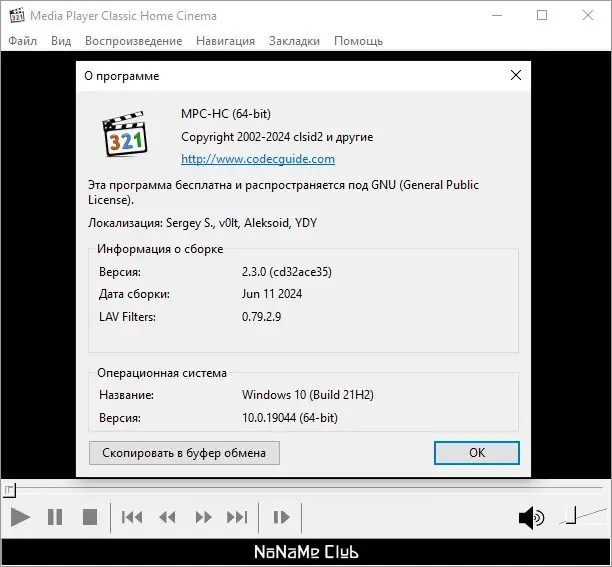Click the О программе dialog title
Image resolution: width=612 pixels, height=567 pixels.
[122, 76]
